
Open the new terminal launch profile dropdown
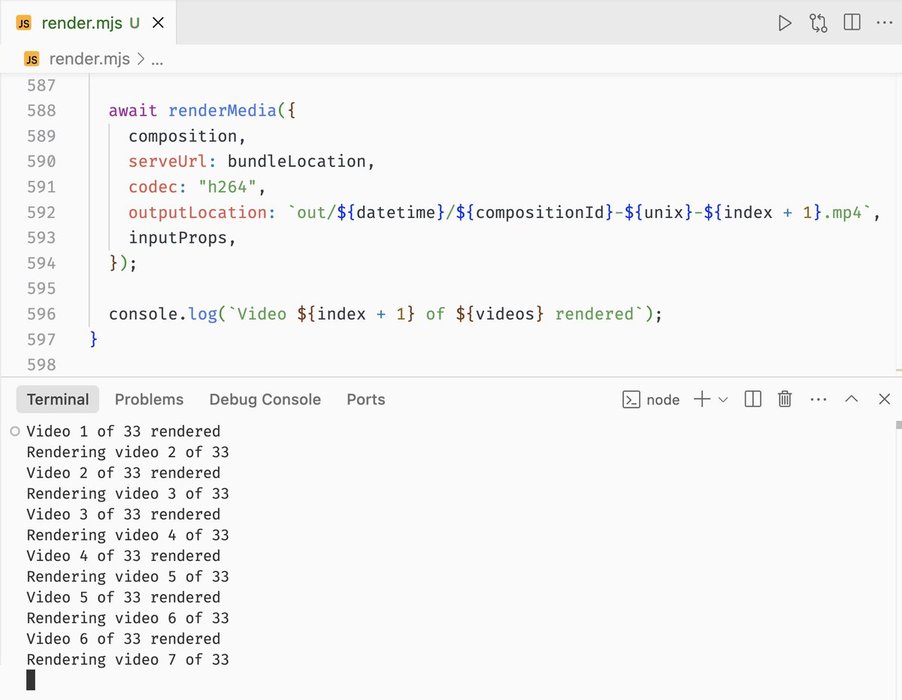pos(723,400)
